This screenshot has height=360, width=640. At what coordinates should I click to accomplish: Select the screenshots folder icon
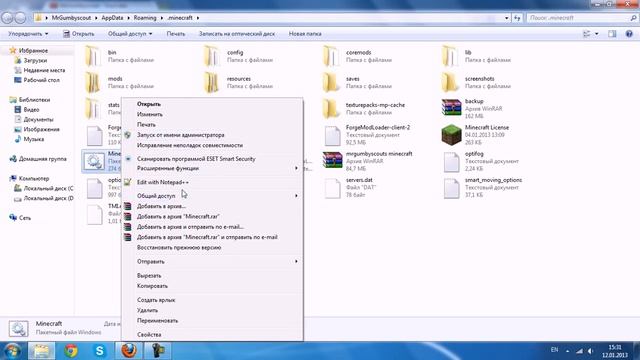click(450, 82)
